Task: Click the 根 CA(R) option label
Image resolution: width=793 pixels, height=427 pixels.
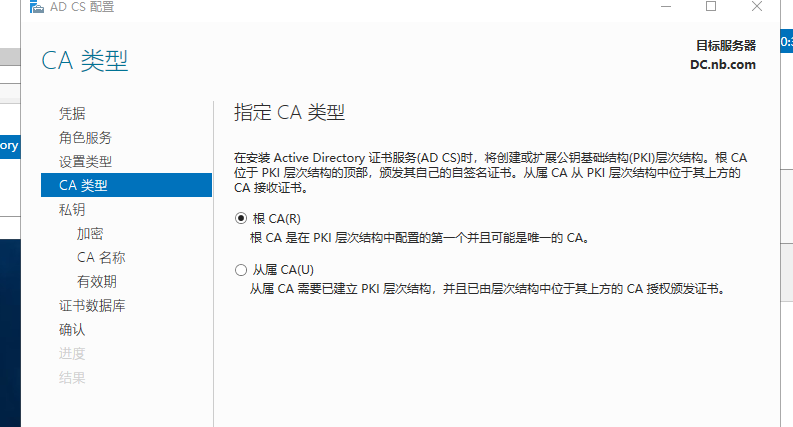Action: point(277,219)
